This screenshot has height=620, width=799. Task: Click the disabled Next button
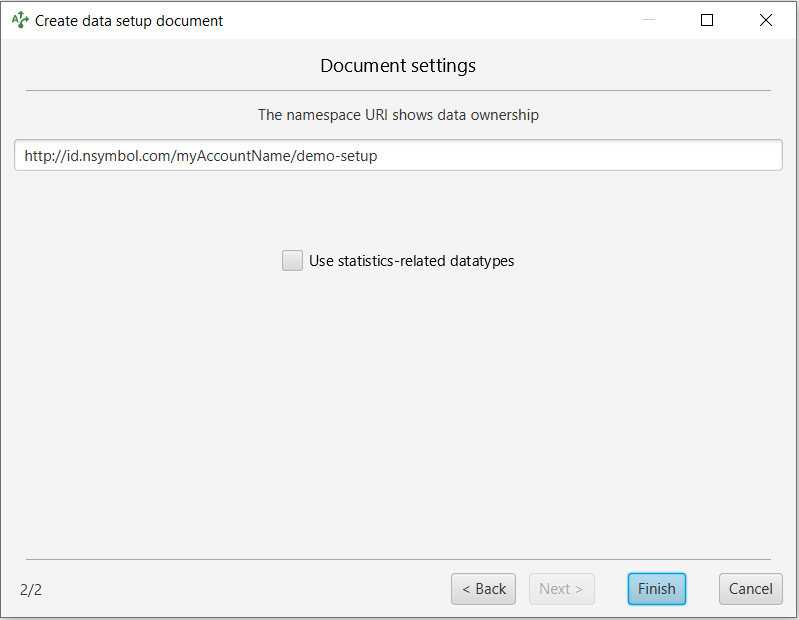[562, 589]
